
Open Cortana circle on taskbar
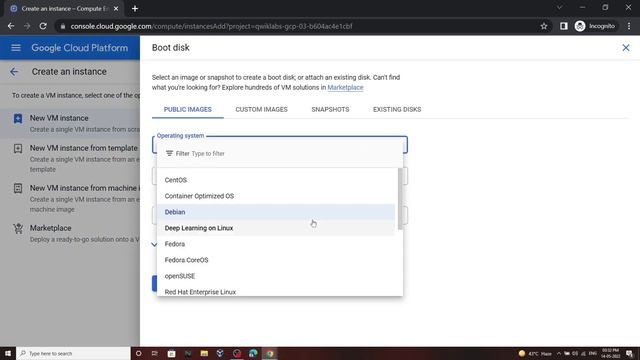(138, 353)
